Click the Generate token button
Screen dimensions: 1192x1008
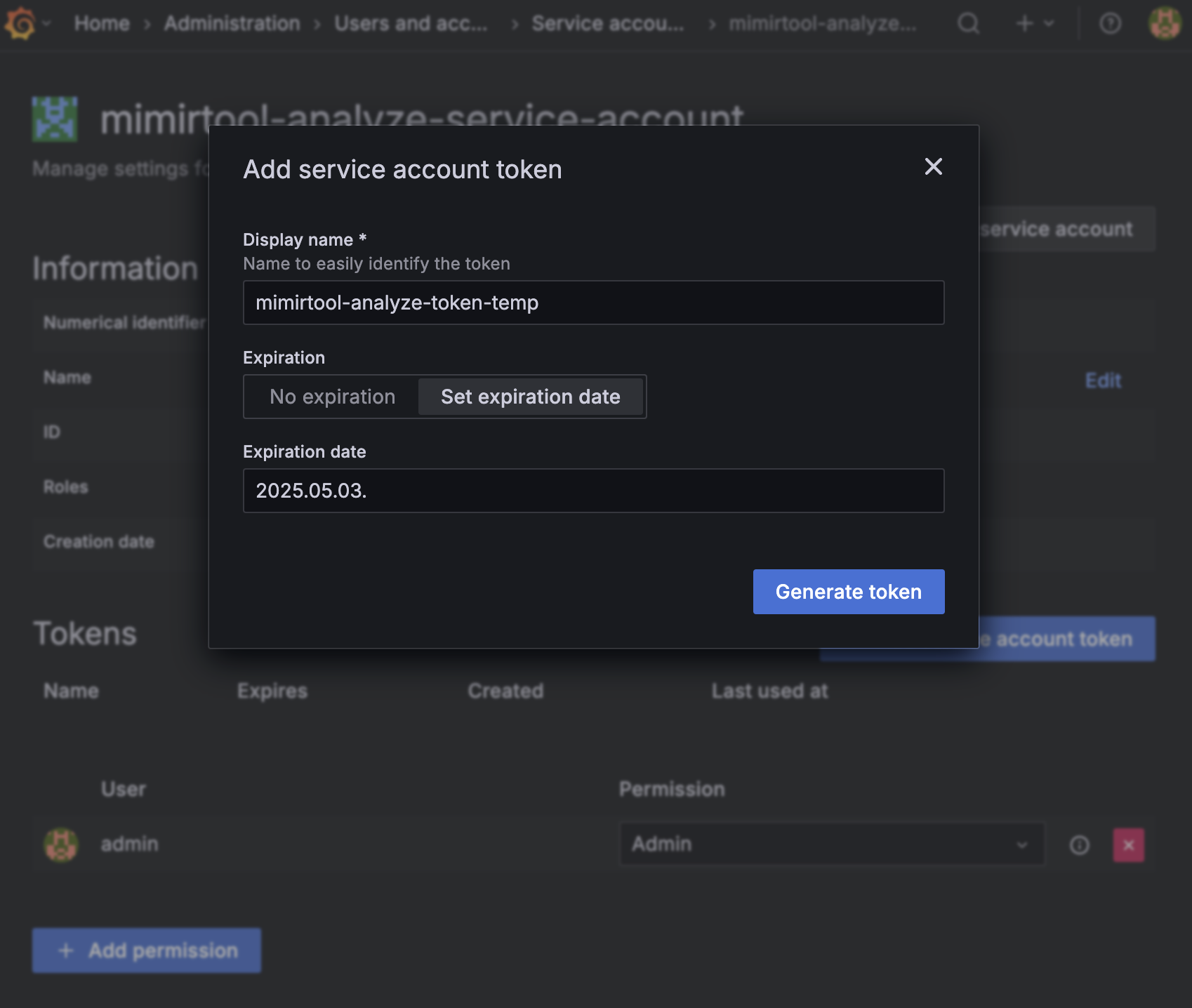pyautogui.click(x=848, y=591)
